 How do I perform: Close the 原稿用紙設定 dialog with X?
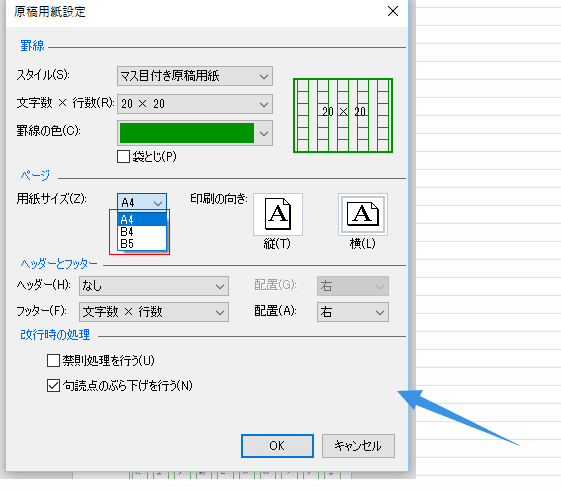[x=393, y=11]
